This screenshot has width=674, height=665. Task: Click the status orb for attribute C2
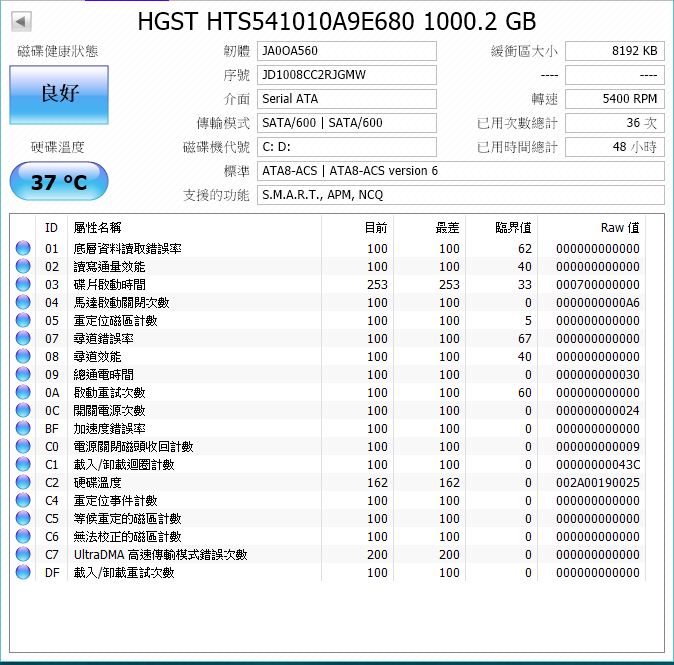click(23, 483)
